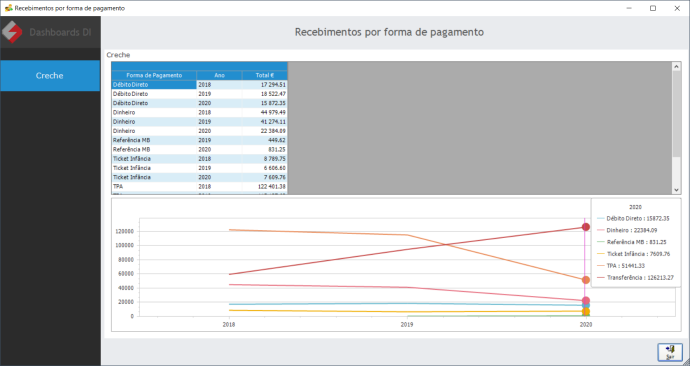Viewport: 690px width, 366px height.
Task: Click the app icon in the title bar
Action: point(8,8)
